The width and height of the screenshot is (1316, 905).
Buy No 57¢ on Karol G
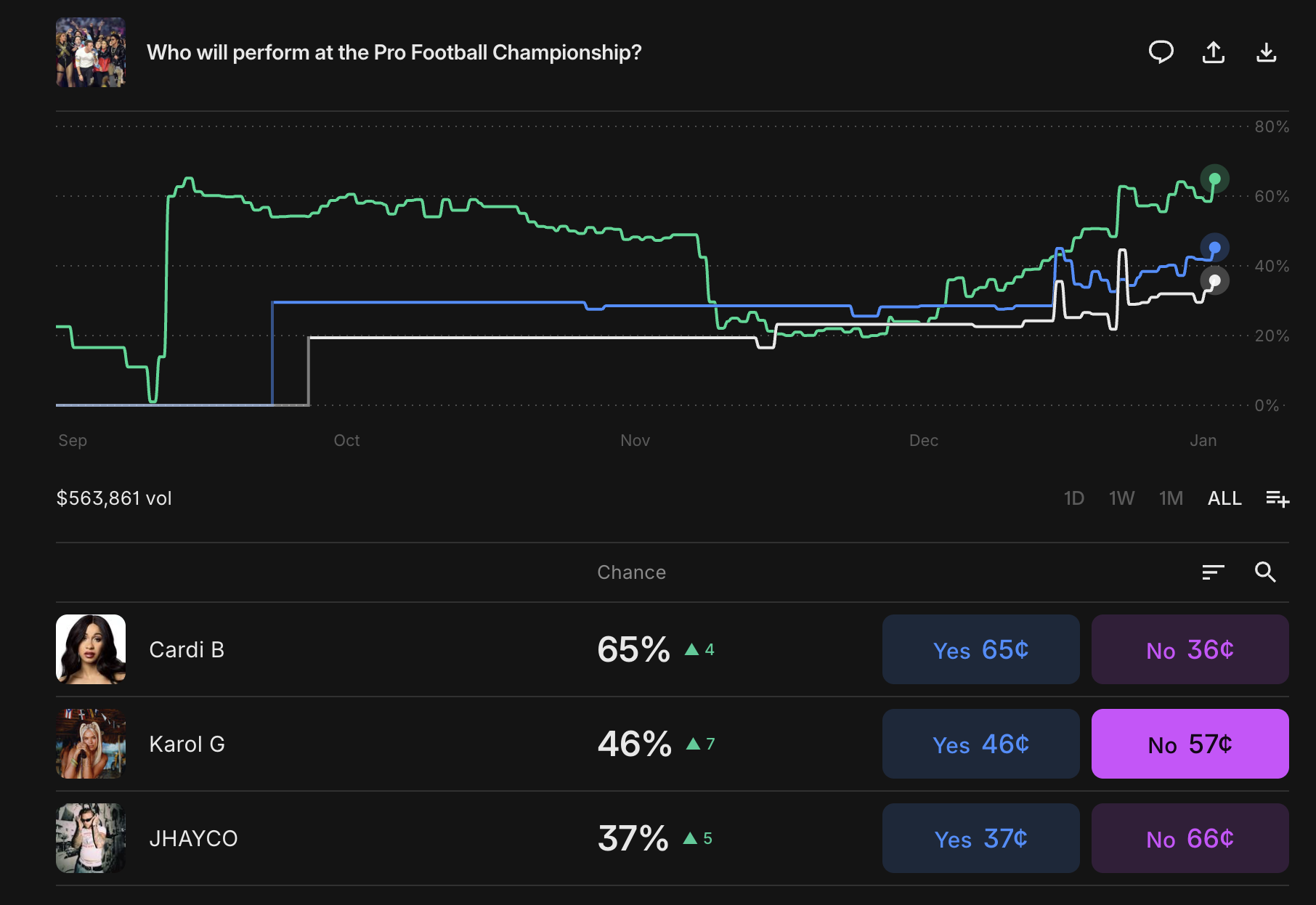(x=1190, y=744)
